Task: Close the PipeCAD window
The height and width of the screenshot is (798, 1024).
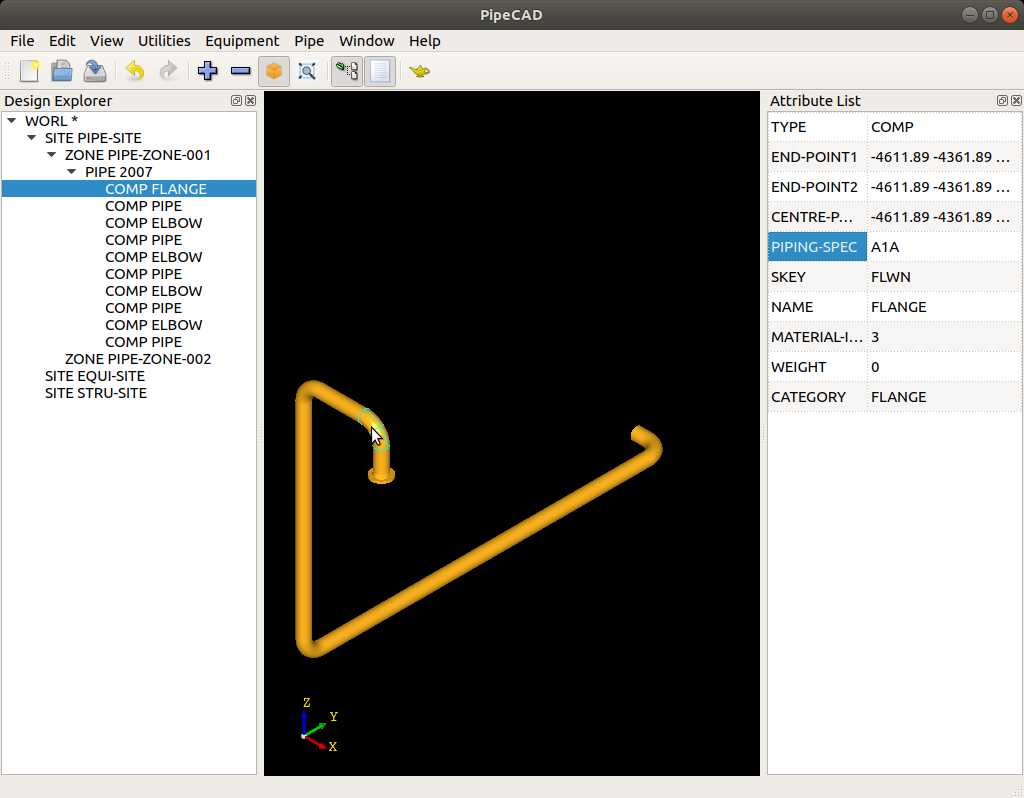Action: click(1010, 14)
